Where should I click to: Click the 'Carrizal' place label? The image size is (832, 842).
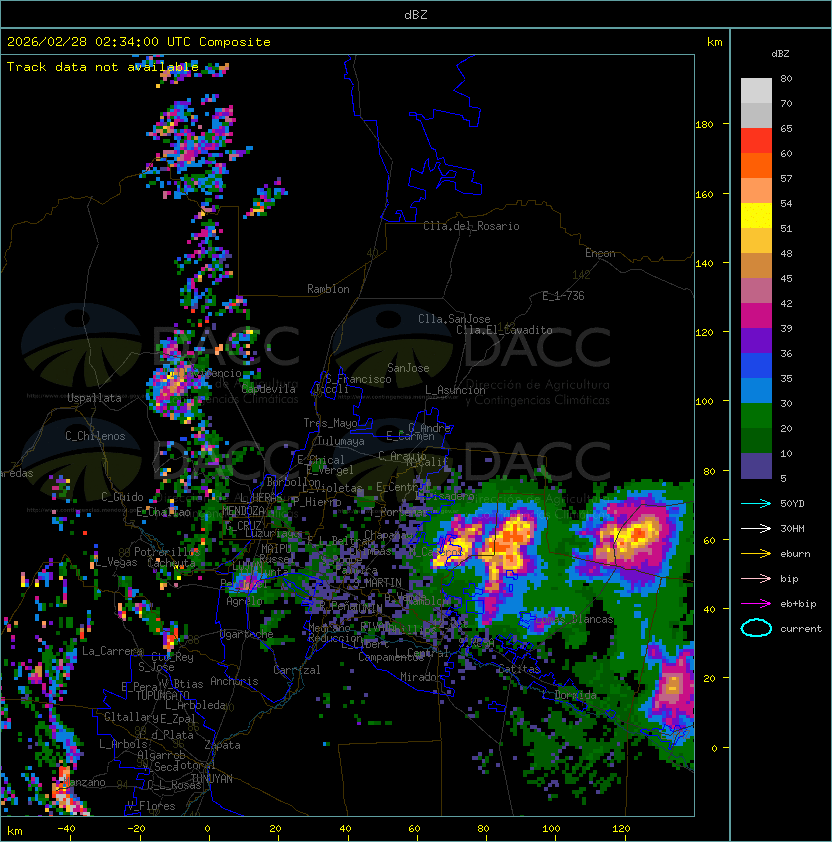tap(297, 670)
